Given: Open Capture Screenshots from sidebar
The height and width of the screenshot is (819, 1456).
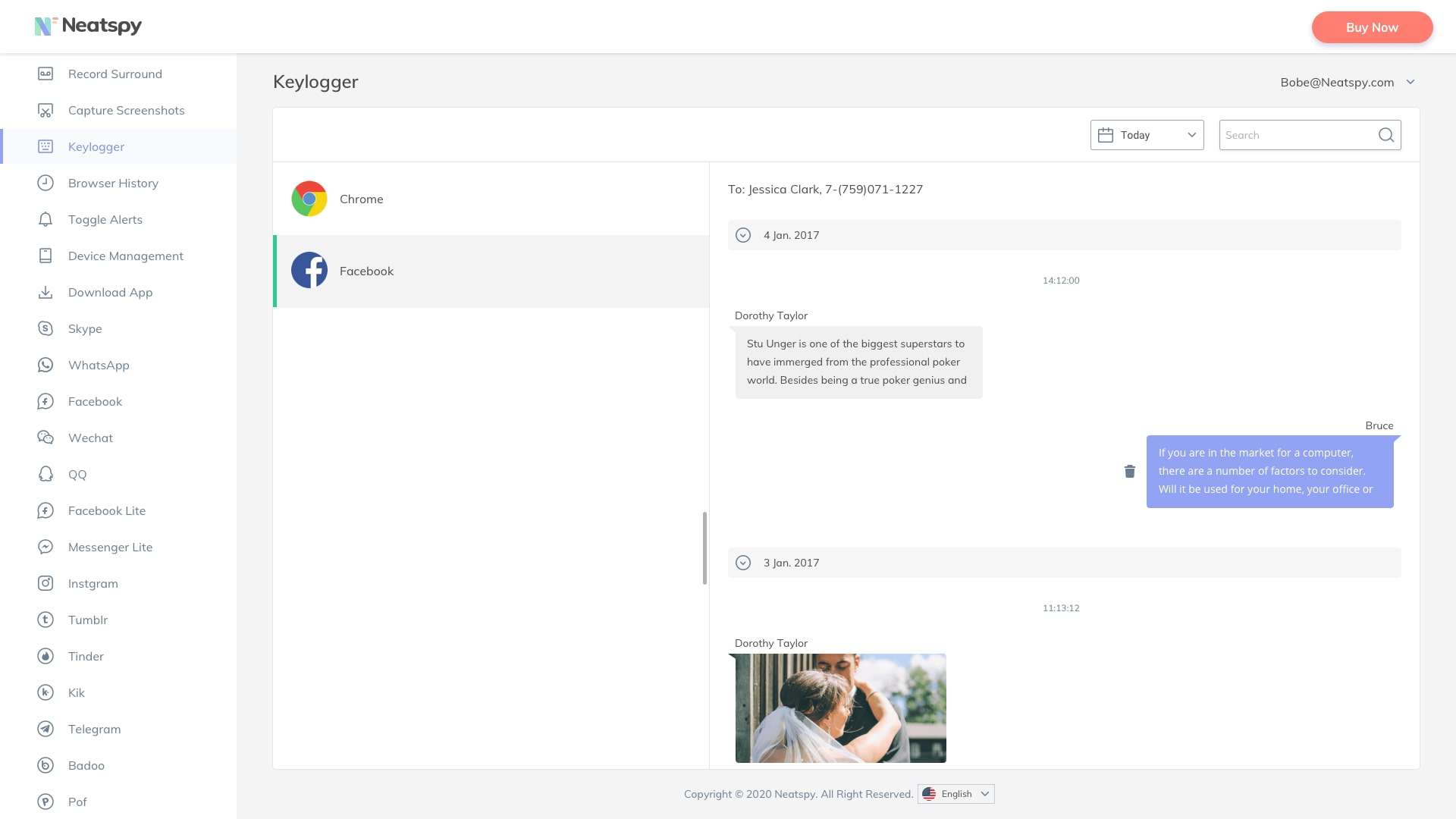Looking at the screenshot, I should 126,110.
